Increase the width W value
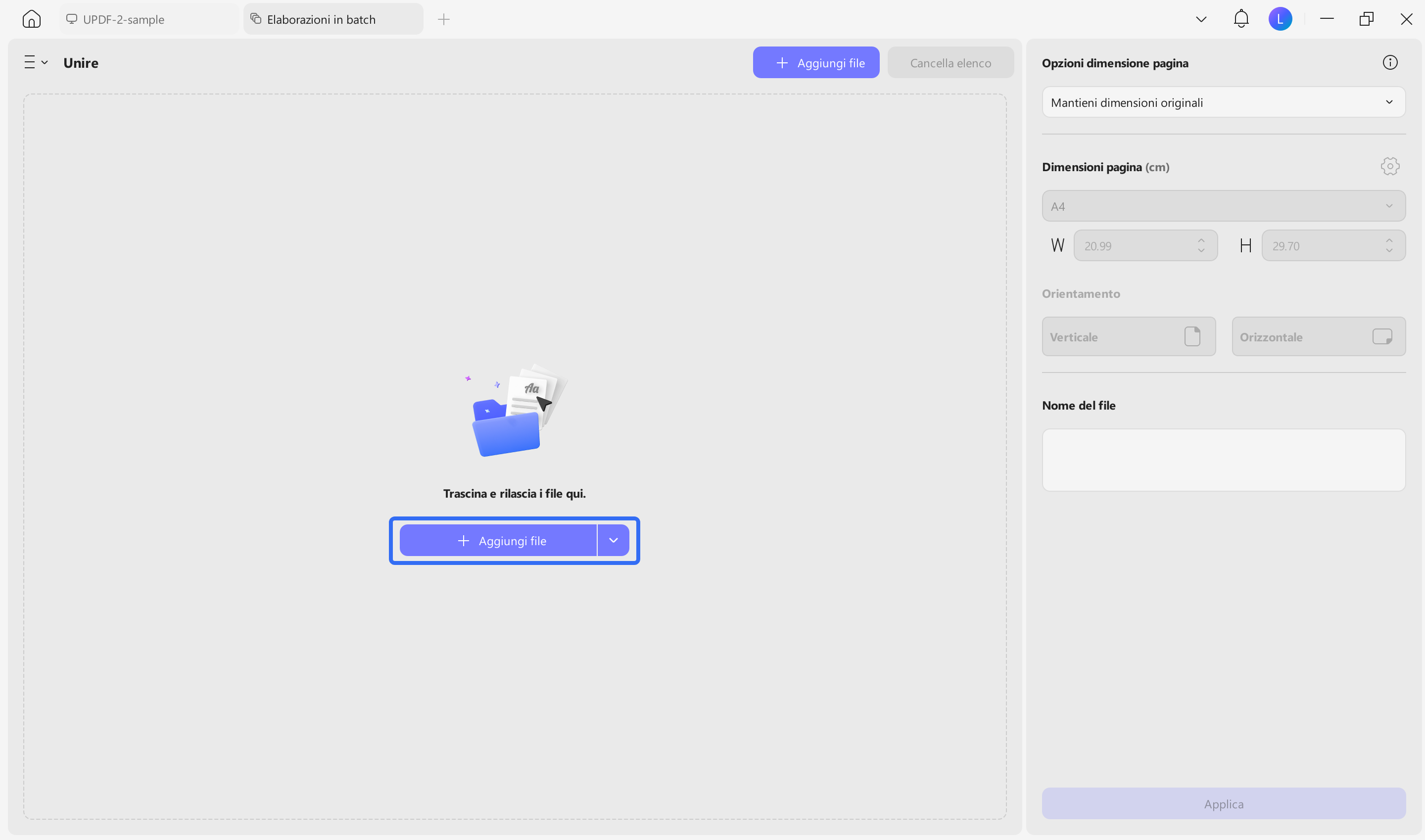Screen dimensions: 1425x840 point(1201,240)
